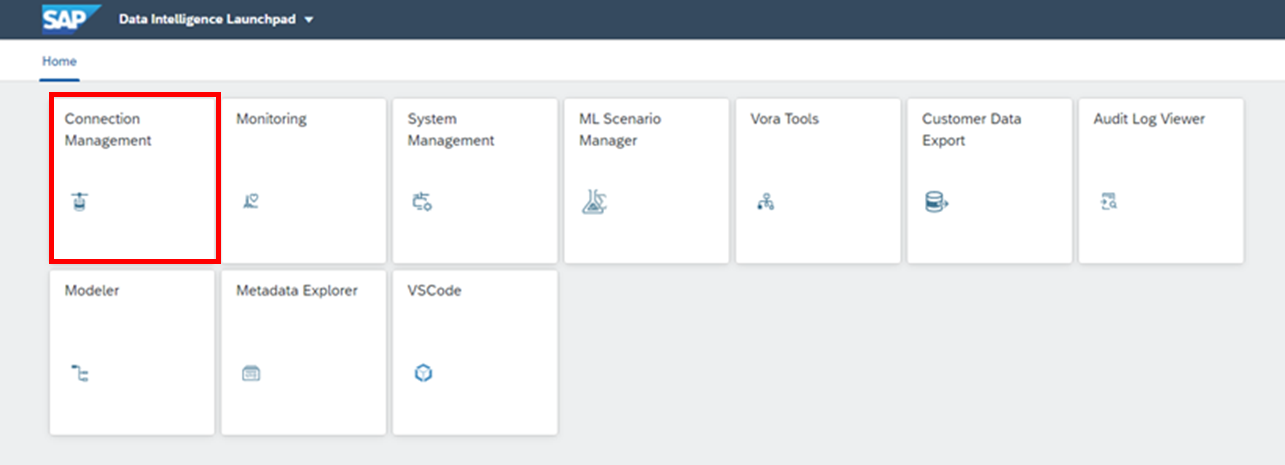Click the Vora Tools tile icon

(766, 203)
